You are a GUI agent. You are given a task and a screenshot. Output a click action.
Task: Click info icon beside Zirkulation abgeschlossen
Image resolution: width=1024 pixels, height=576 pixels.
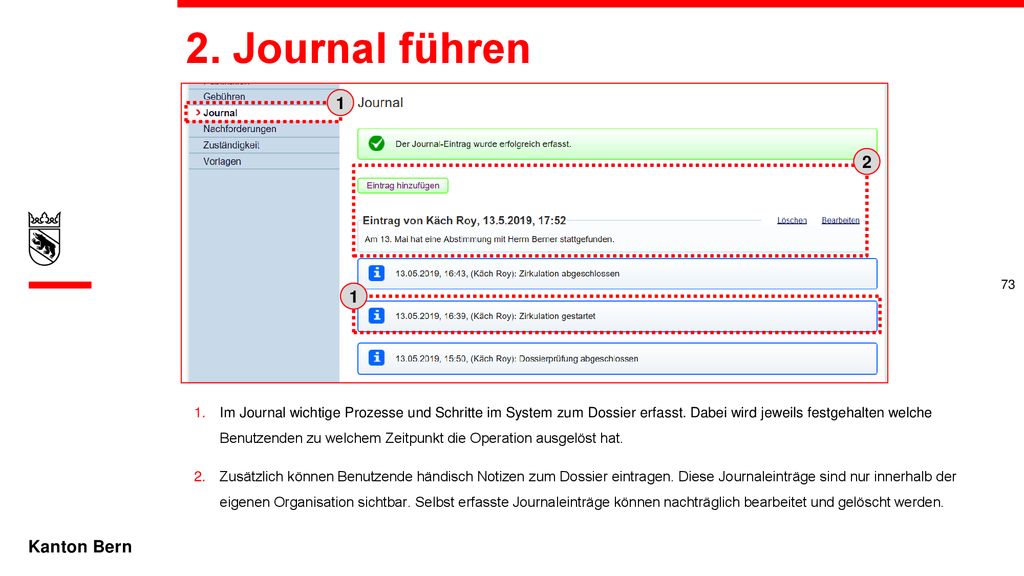377,273
